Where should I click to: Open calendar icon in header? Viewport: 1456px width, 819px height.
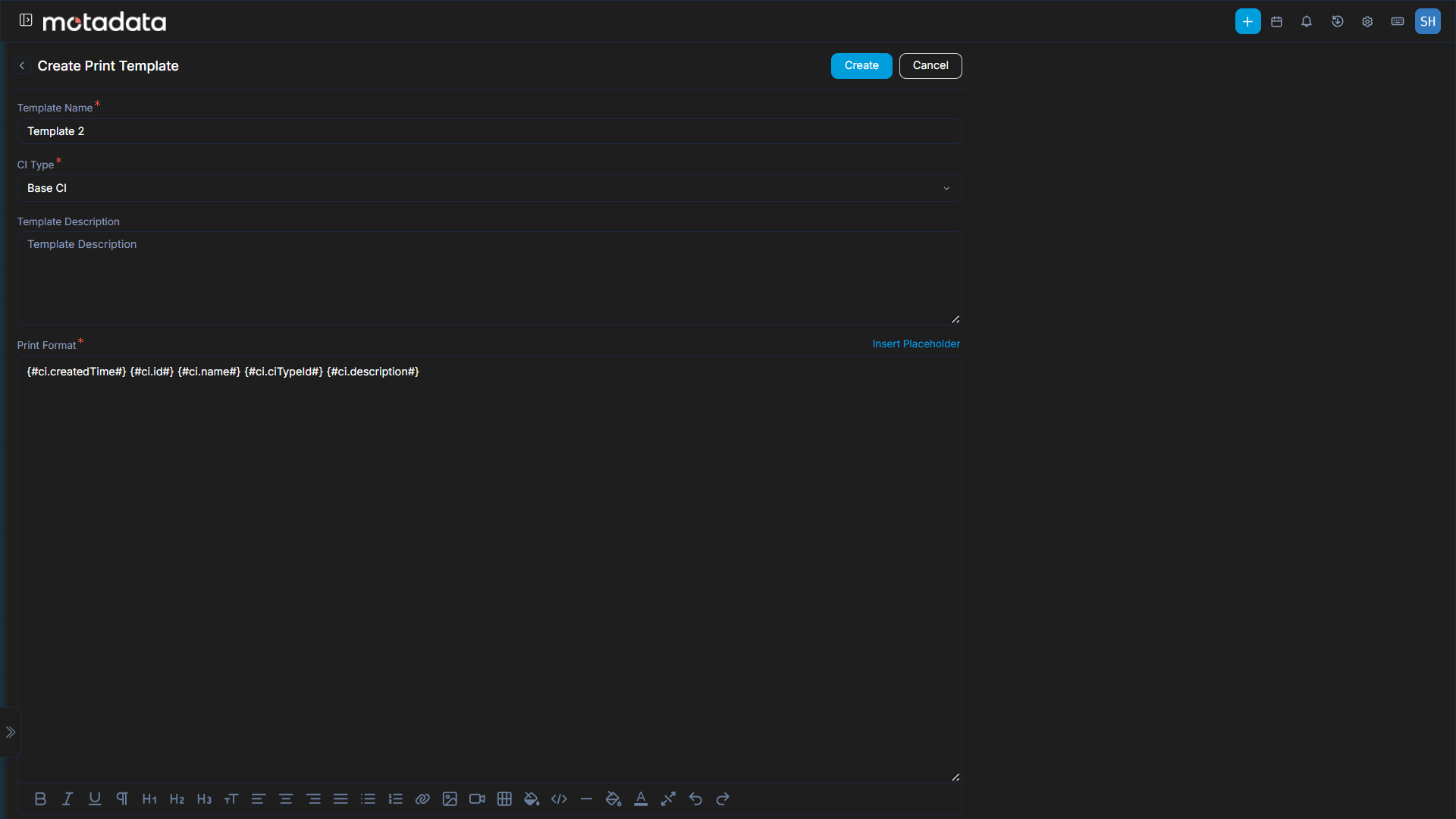1276,21
